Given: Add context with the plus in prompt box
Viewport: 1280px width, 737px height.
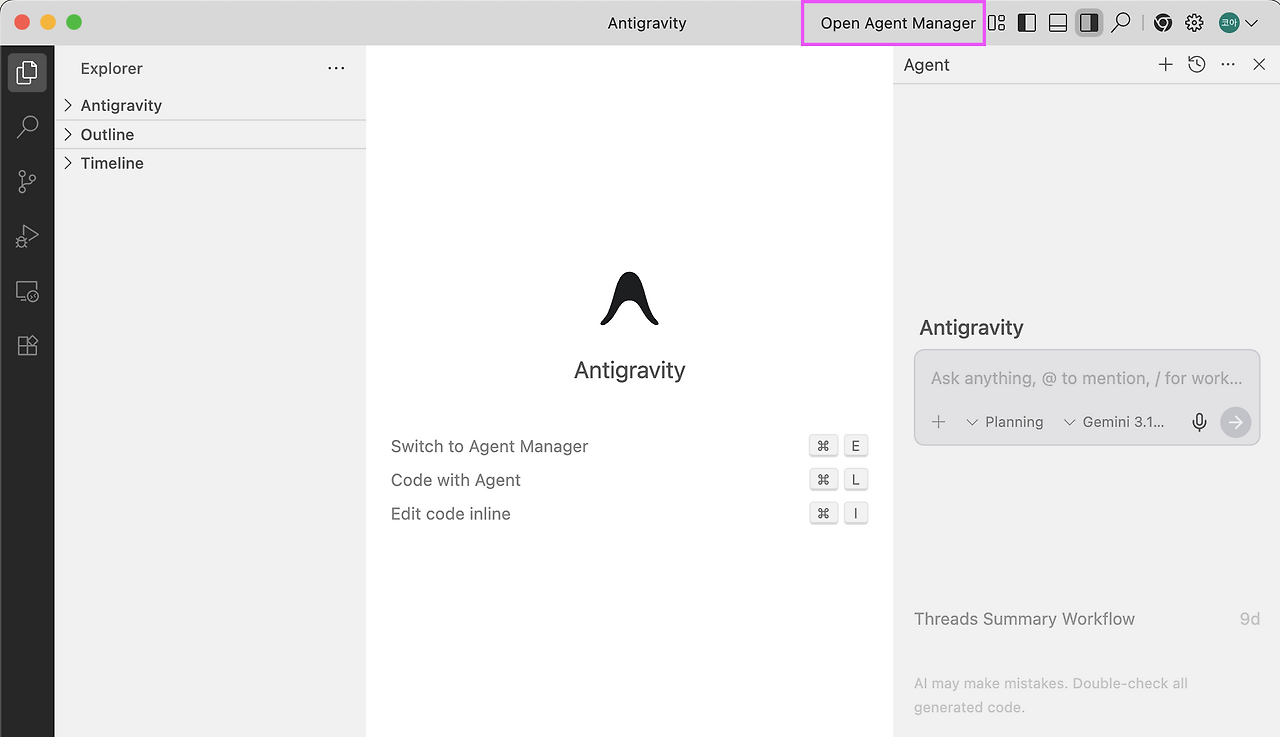Looking at the screenshot, I should pos(938,422).
